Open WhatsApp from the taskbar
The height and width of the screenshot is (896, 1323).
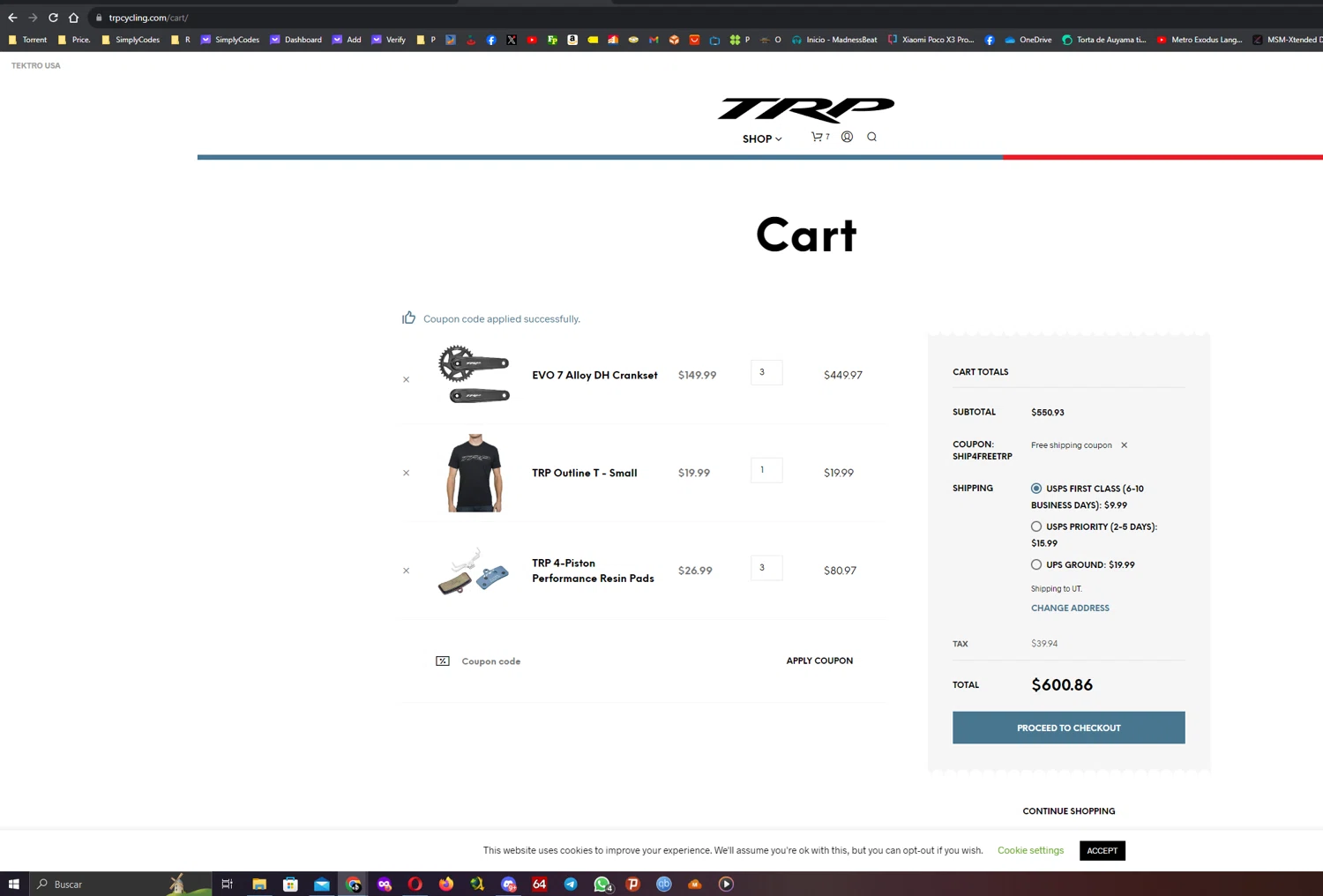602,884
